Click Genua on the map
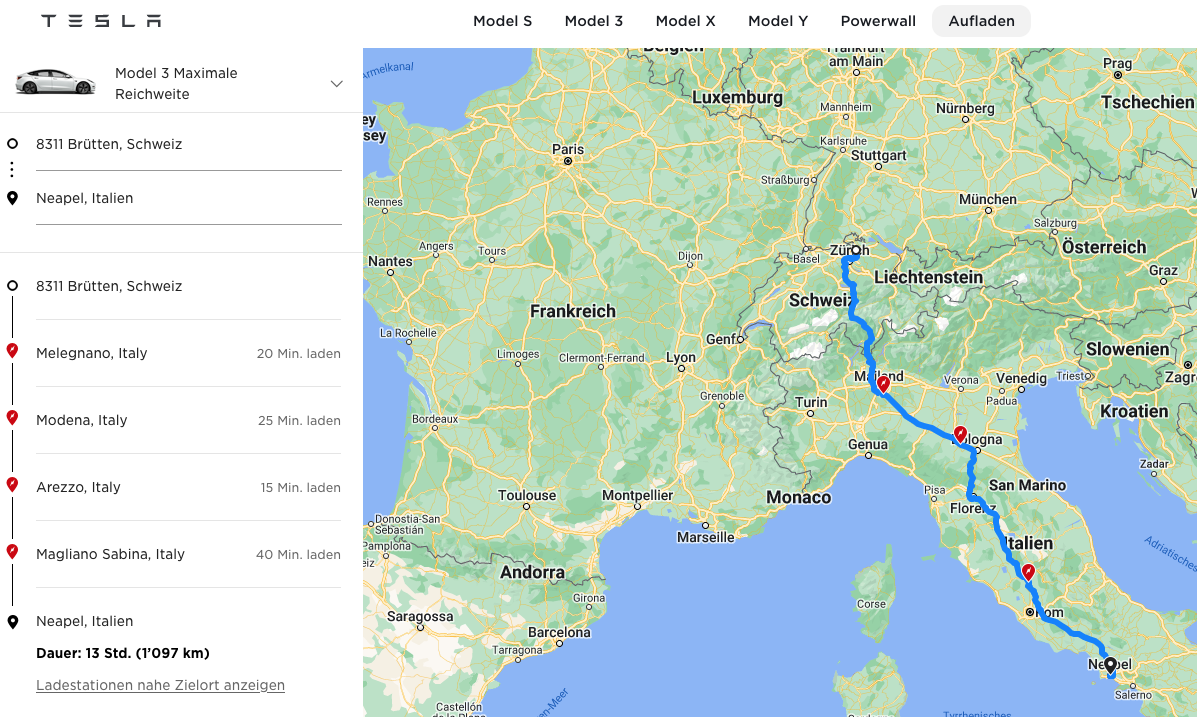Image resolution: width=1197 pixels, height=717 pixels. click(868, 445)
